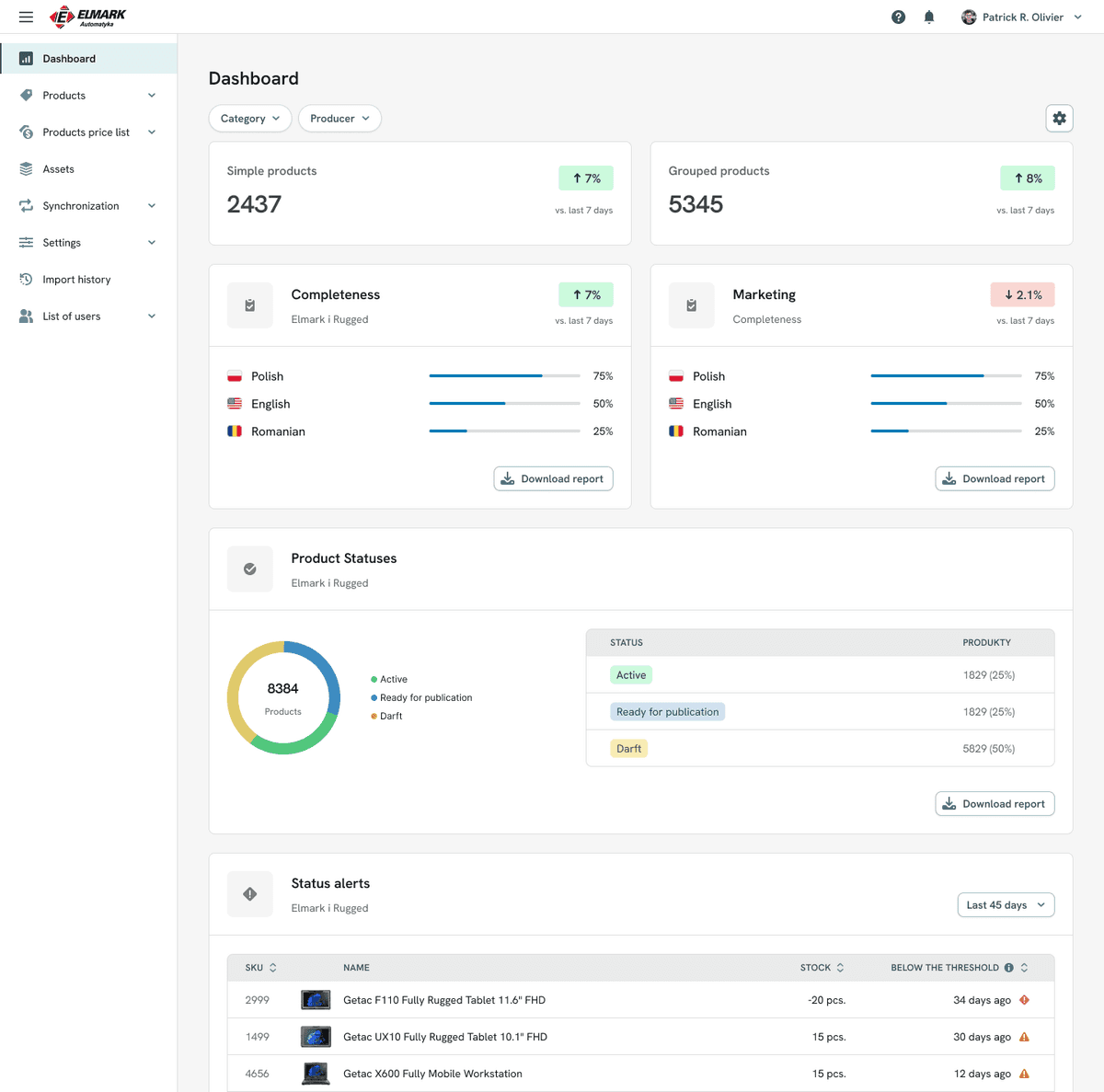Open the Producer filter dropdown
This screenshot has width=1104, height=1092.
tap(339, 119)
